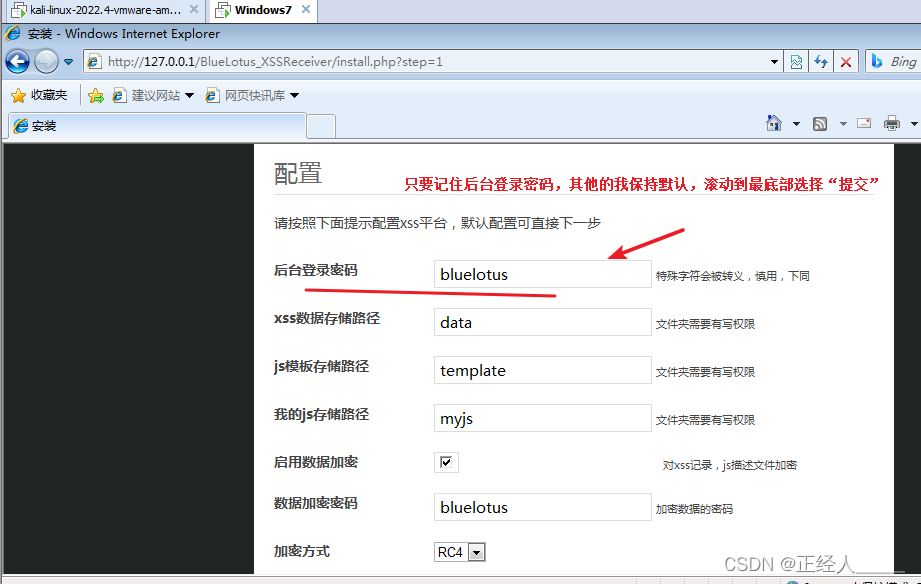Open recent pages history dropdown arrow
Viewport: 921px width, 584px height.
[69, 62]
